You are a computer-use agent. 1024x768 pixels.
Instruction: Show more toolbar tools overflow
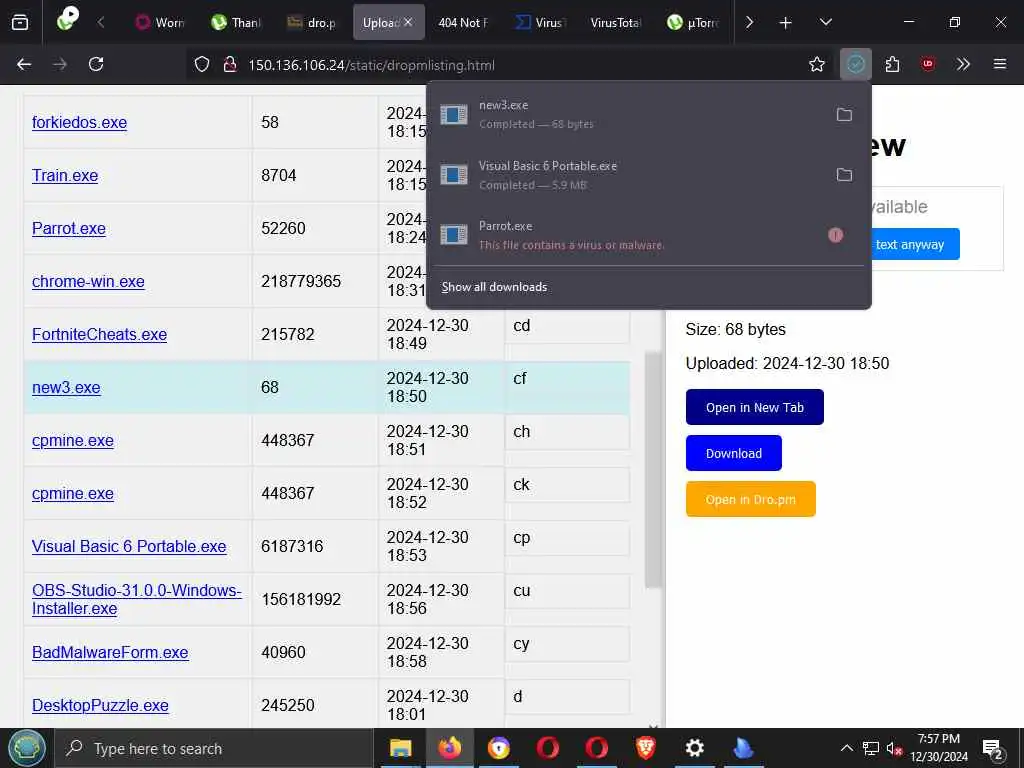(963, 64)
